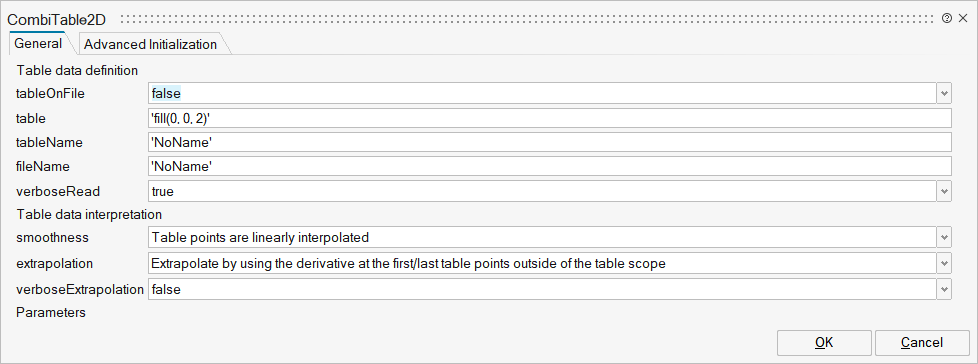Screen dimensions: 978x364
Task: Click the verboseRead value field showing true
Action: tap(541, 191)
